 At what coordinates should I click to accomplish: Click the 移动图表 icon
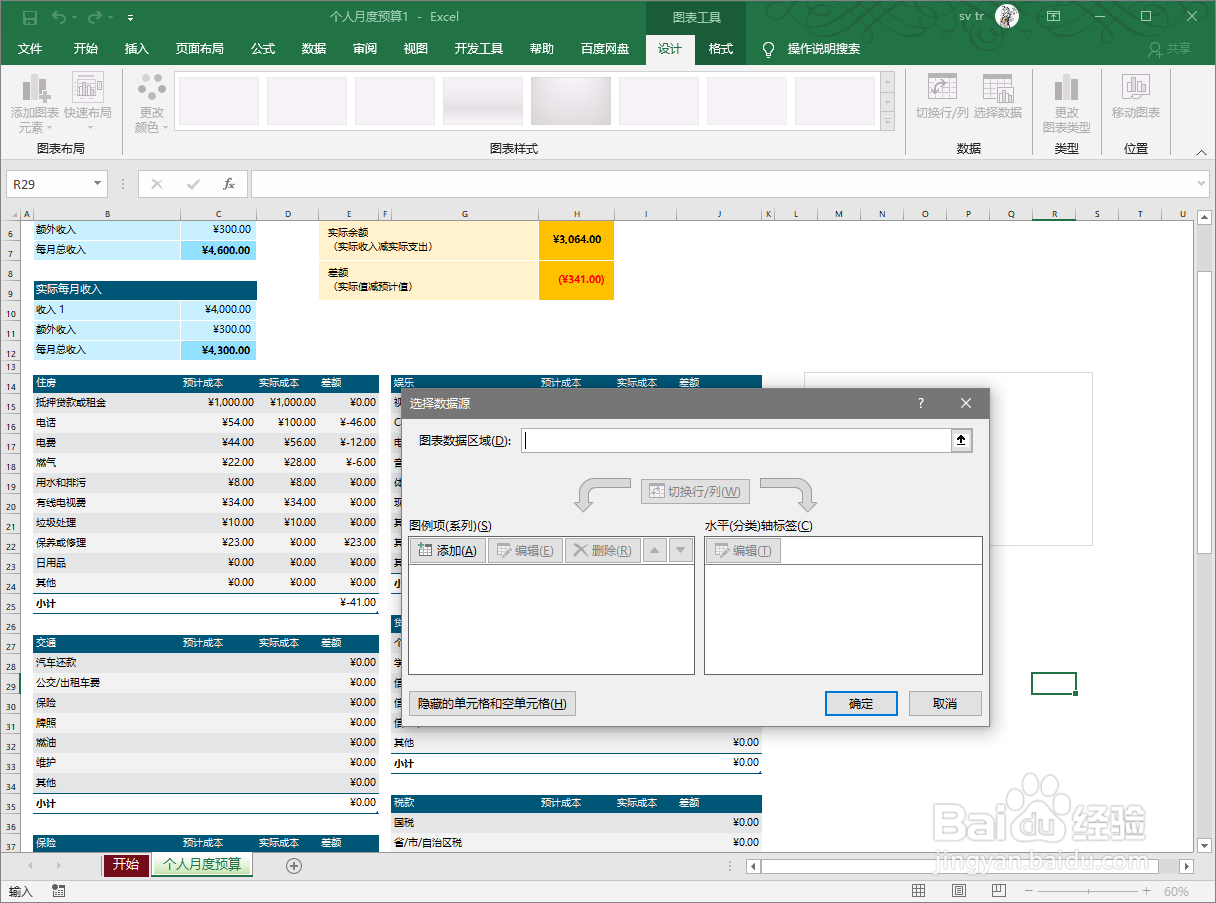point(1136,95)
